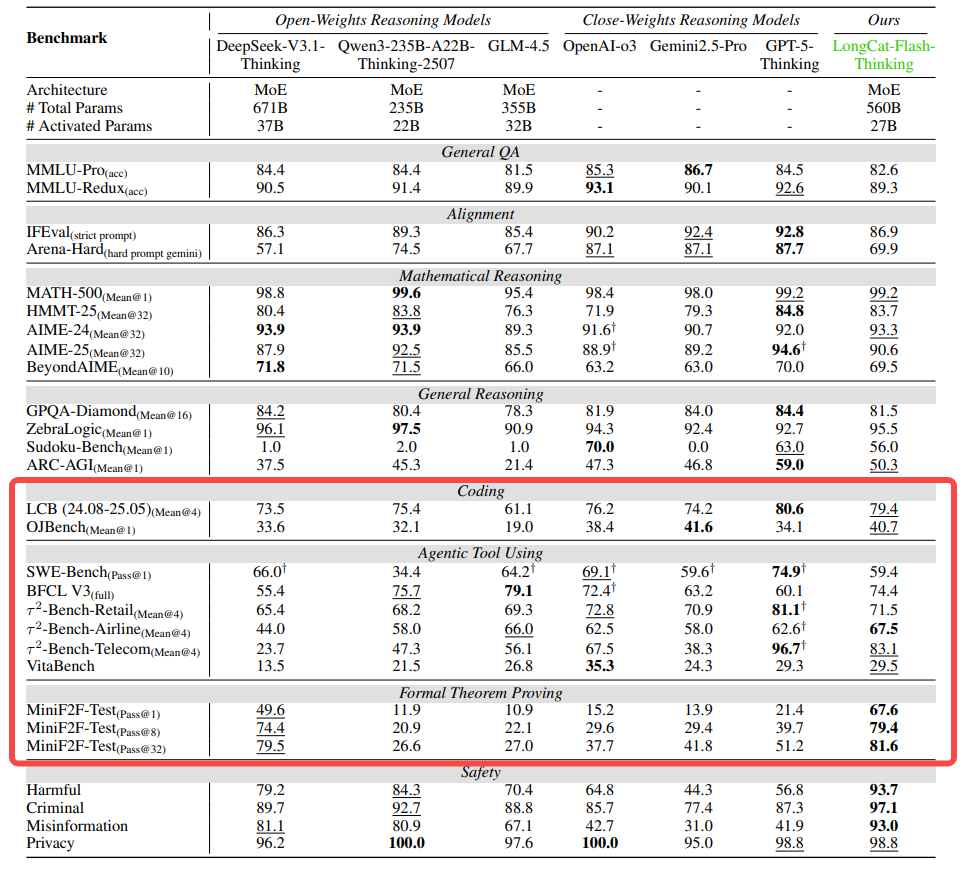This screenshot has width=975, height=894.
Task: Click the 'GPT-5-Thinking' column header
Action: click(x=790, y=55)
